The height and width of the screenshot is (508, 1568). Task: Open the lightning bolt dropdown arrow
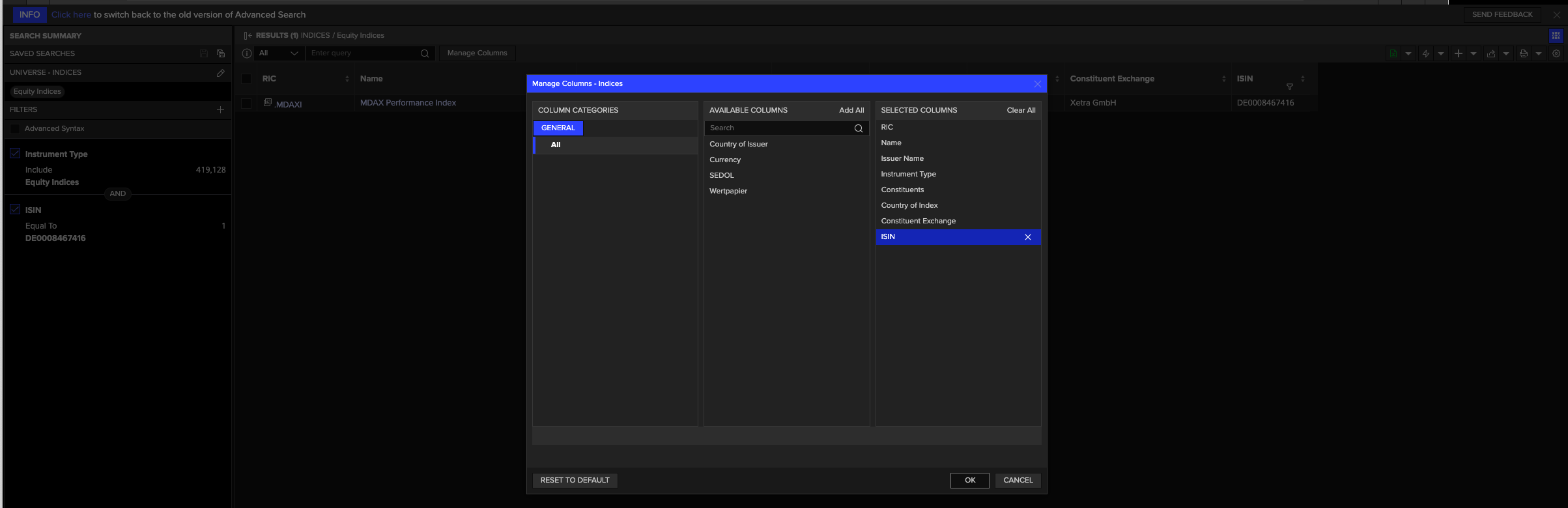click(1441, 53)
